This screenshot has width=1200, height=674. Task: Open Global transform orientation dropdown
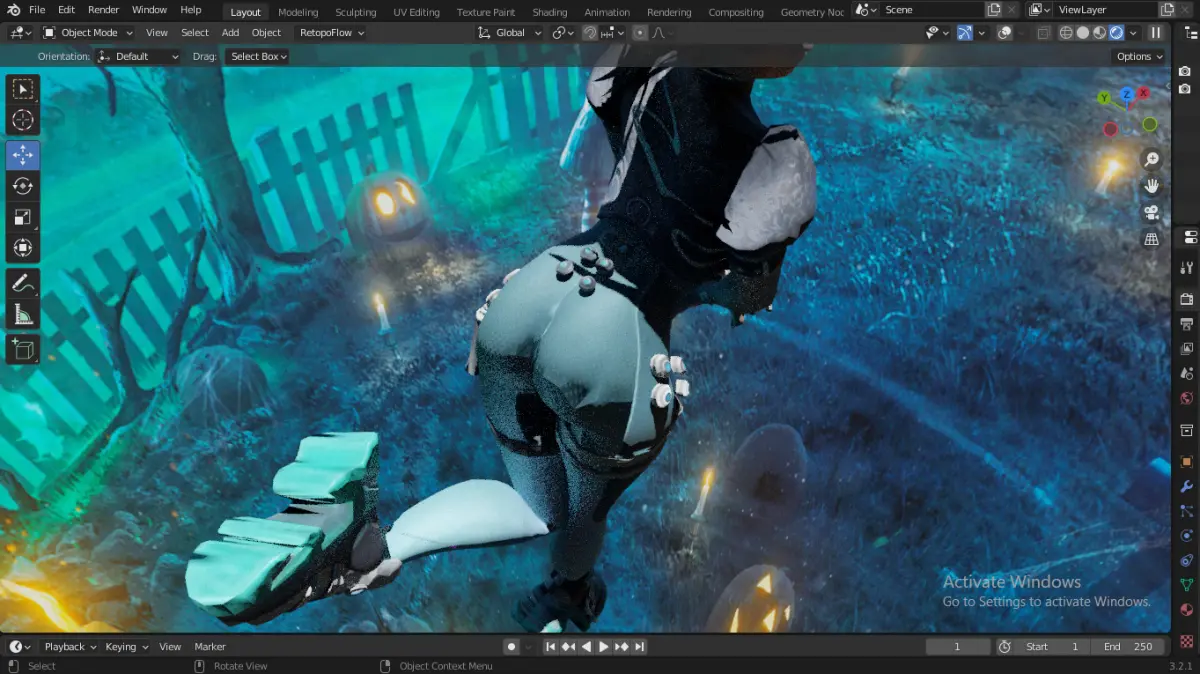510,32
